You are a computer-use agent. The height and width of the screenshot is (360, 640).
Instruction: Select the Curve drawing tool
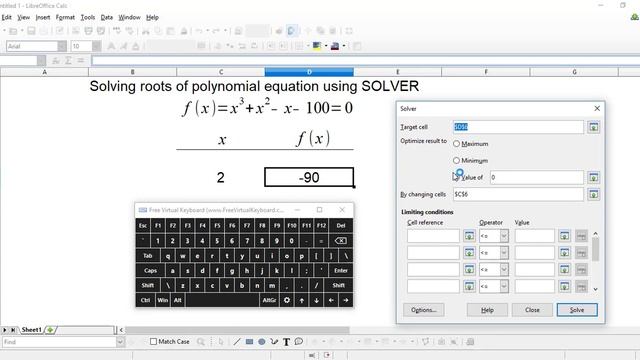click(274, 342)
